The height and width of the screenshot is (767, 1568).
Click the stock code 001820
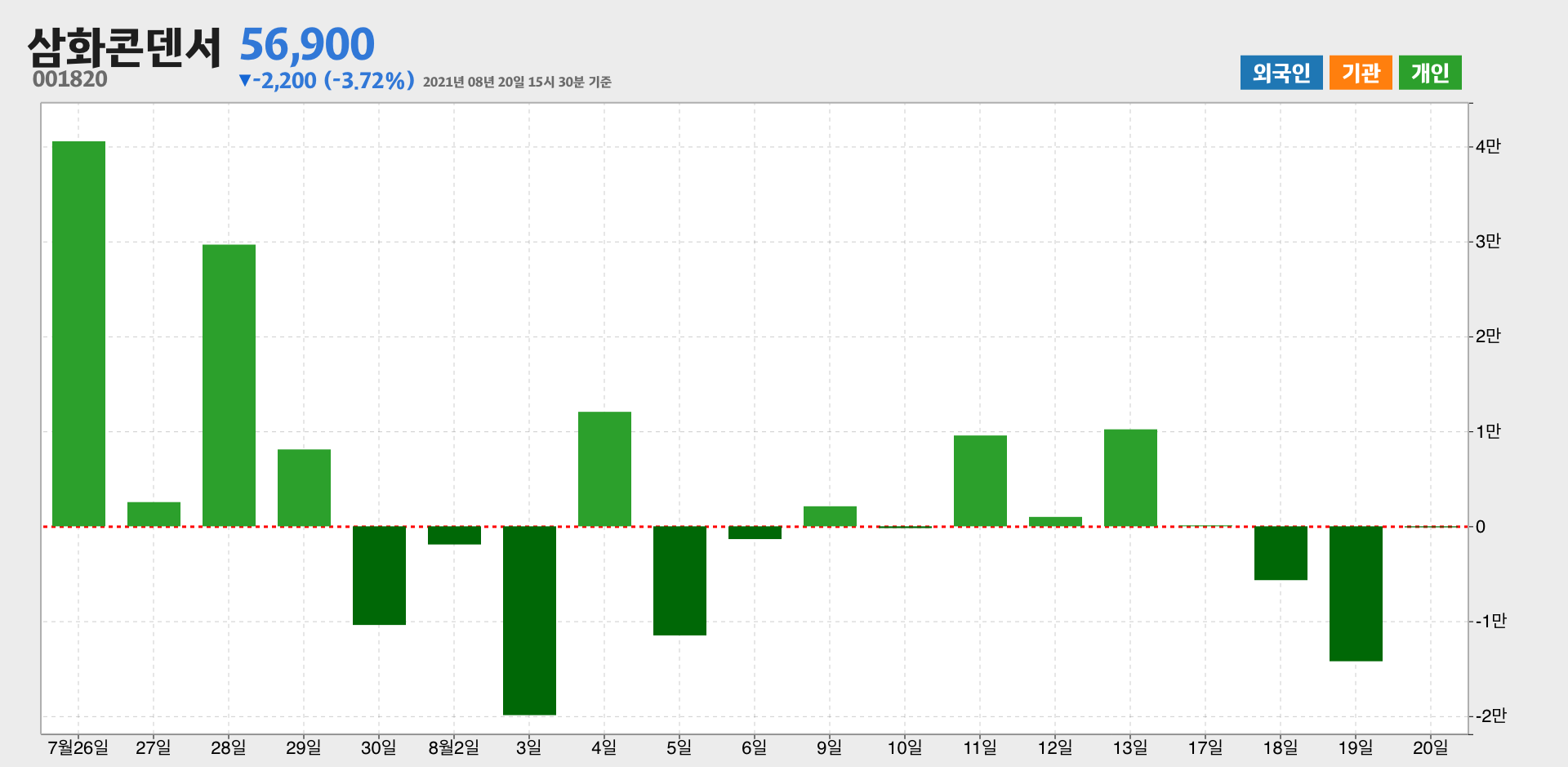pos(70,79)
